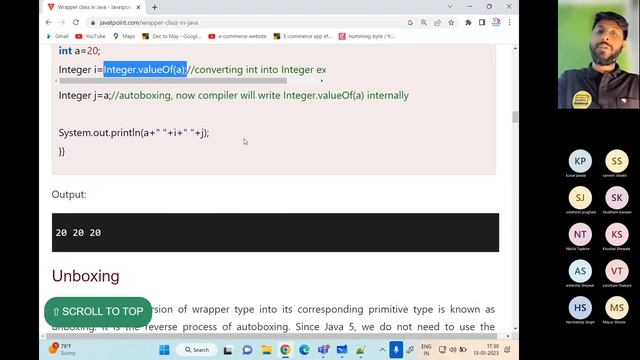The image size is (640, 360).
Task: Open the Extensions puzzle icon
Action: [468, 23]
